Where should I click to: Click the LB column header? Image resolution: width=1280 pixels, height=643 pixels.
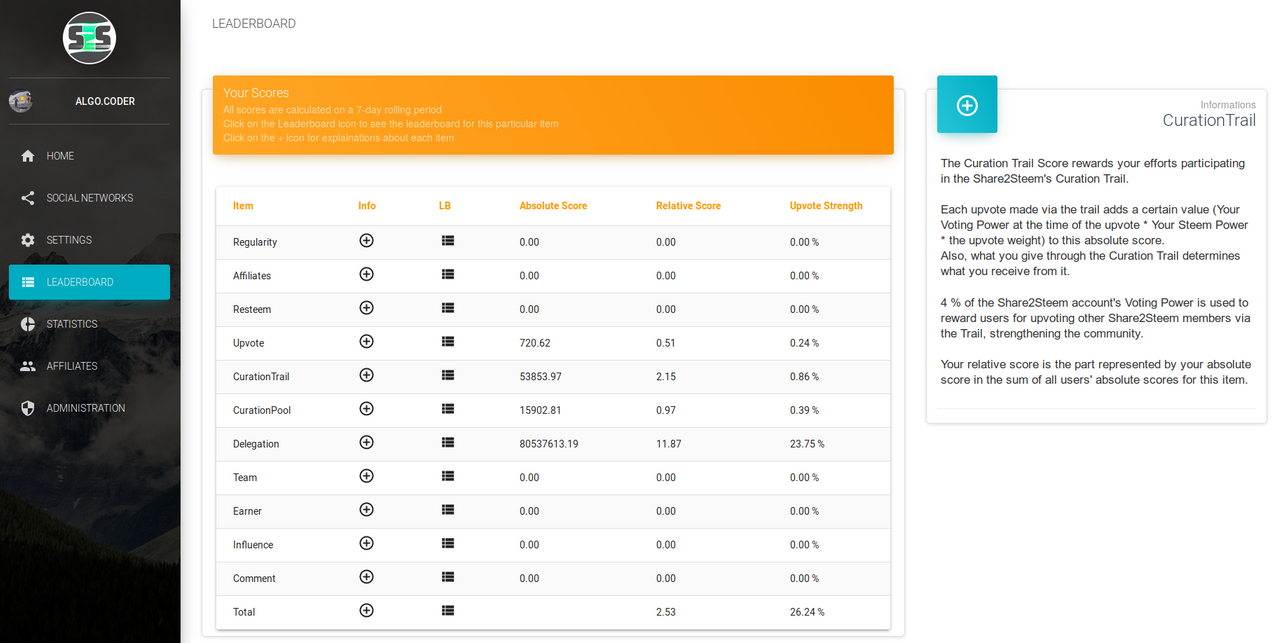coord(445,206)
